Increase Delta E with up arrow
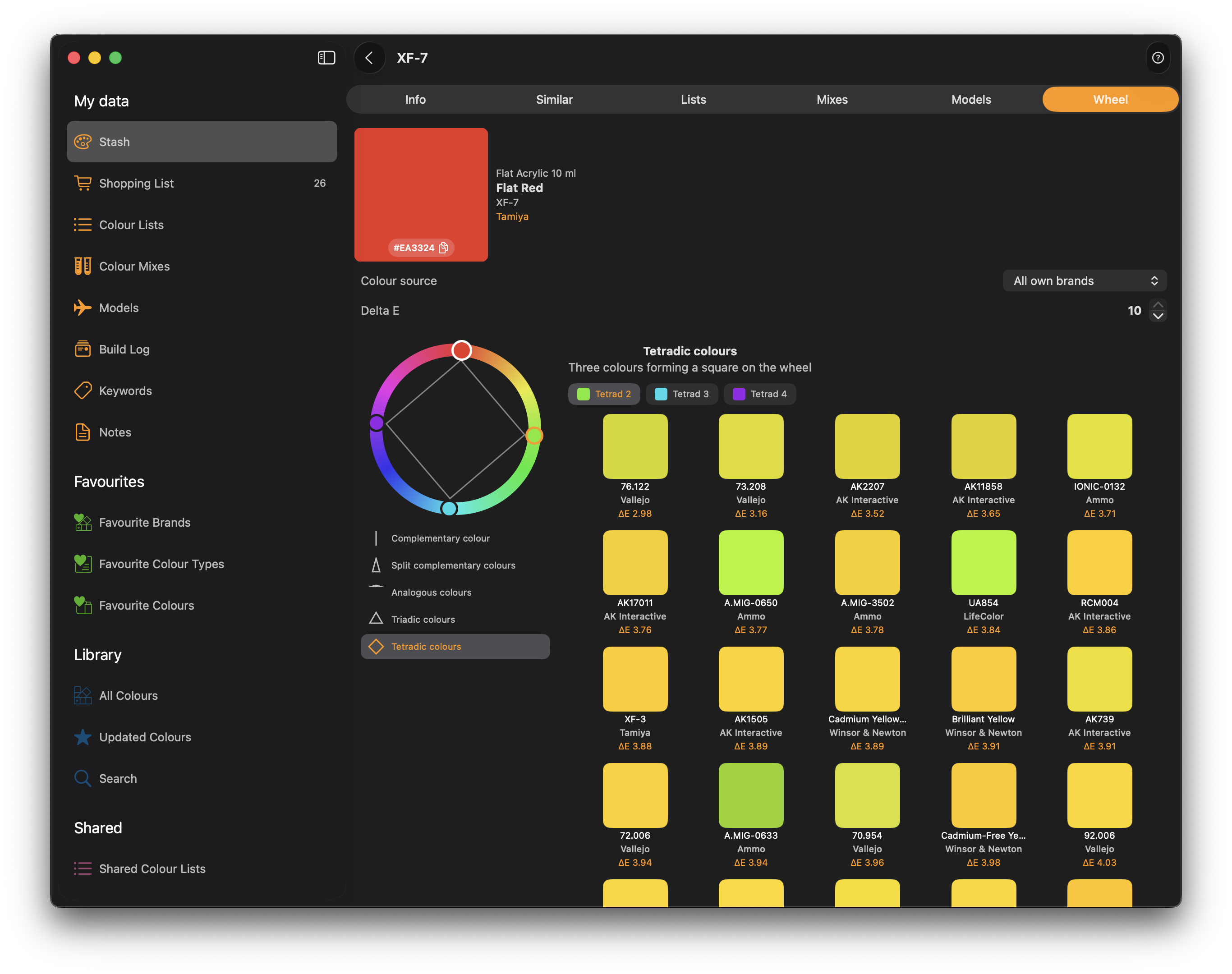1232x974 pixels. (1158, 304)
